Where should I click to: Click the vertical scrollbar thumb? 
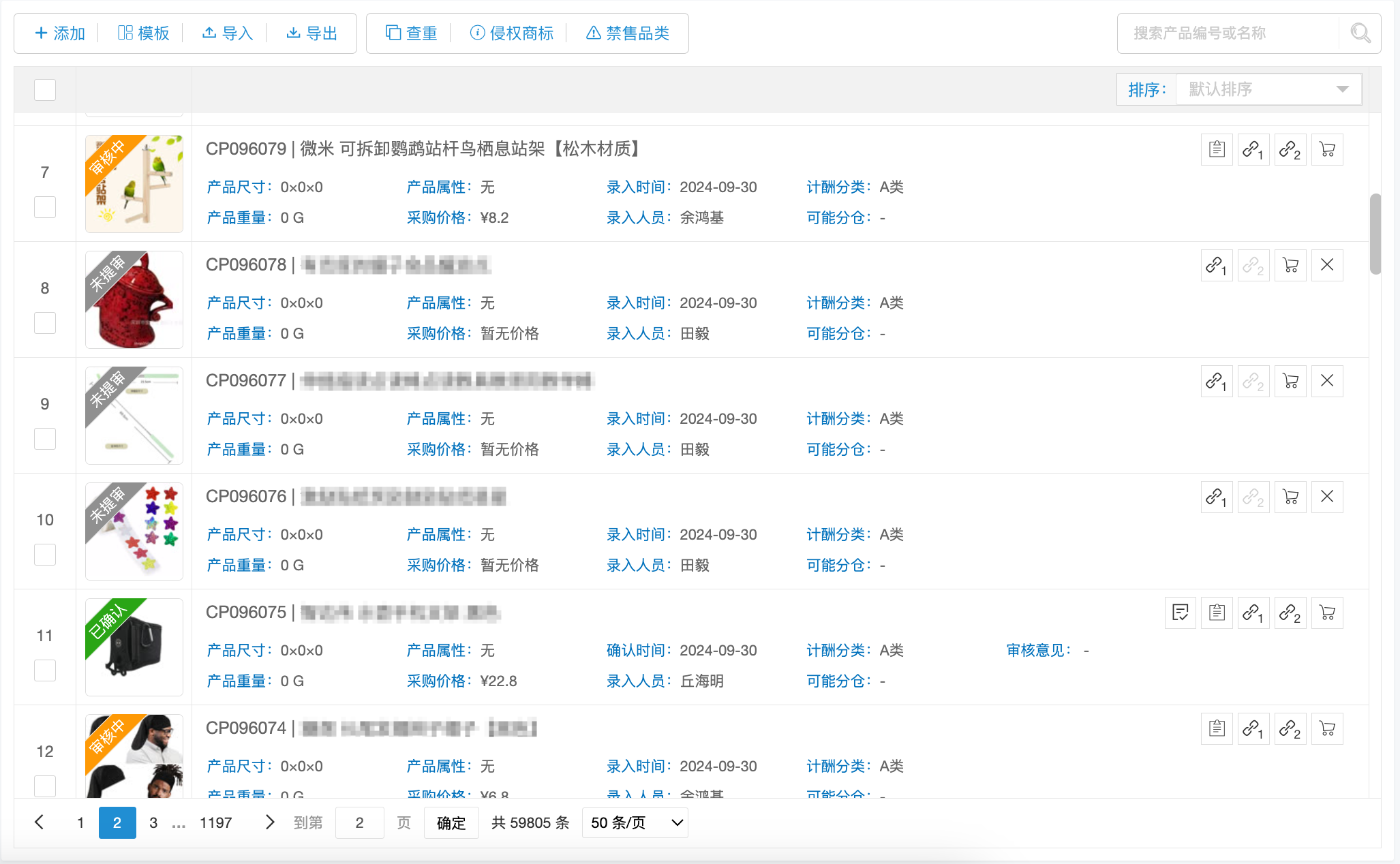click(x=1375, y=233)
